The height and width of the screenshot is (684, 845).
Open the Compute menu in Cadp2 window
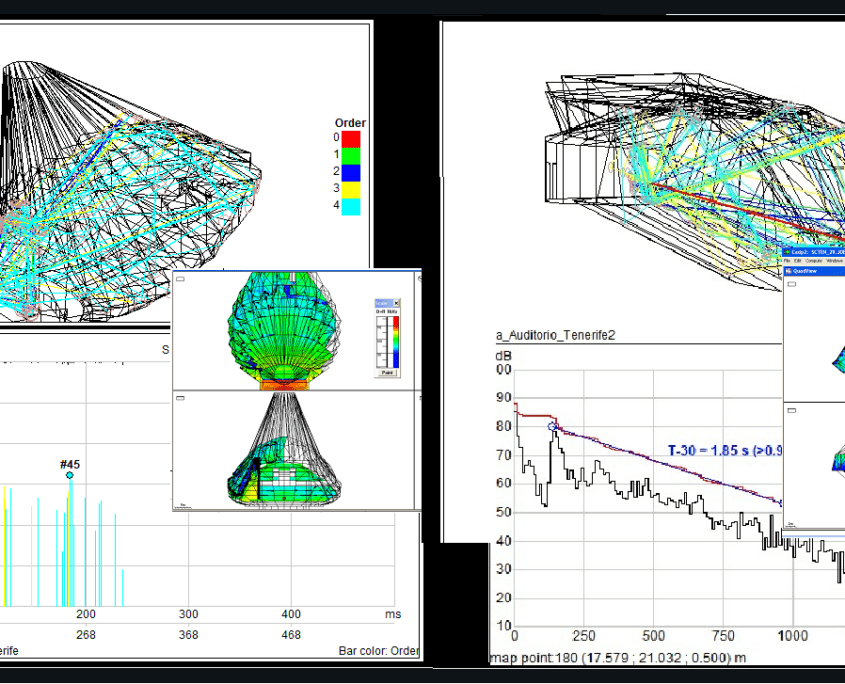pos(814,260)
